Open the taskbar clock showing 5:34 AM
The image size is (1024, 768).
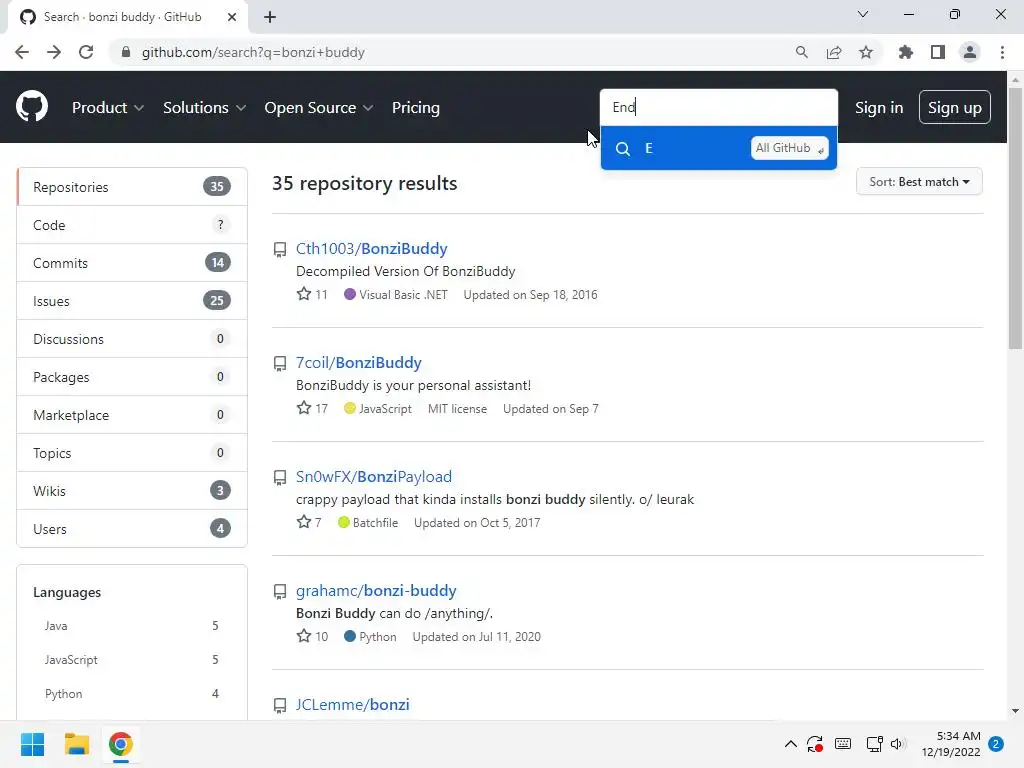951,744
